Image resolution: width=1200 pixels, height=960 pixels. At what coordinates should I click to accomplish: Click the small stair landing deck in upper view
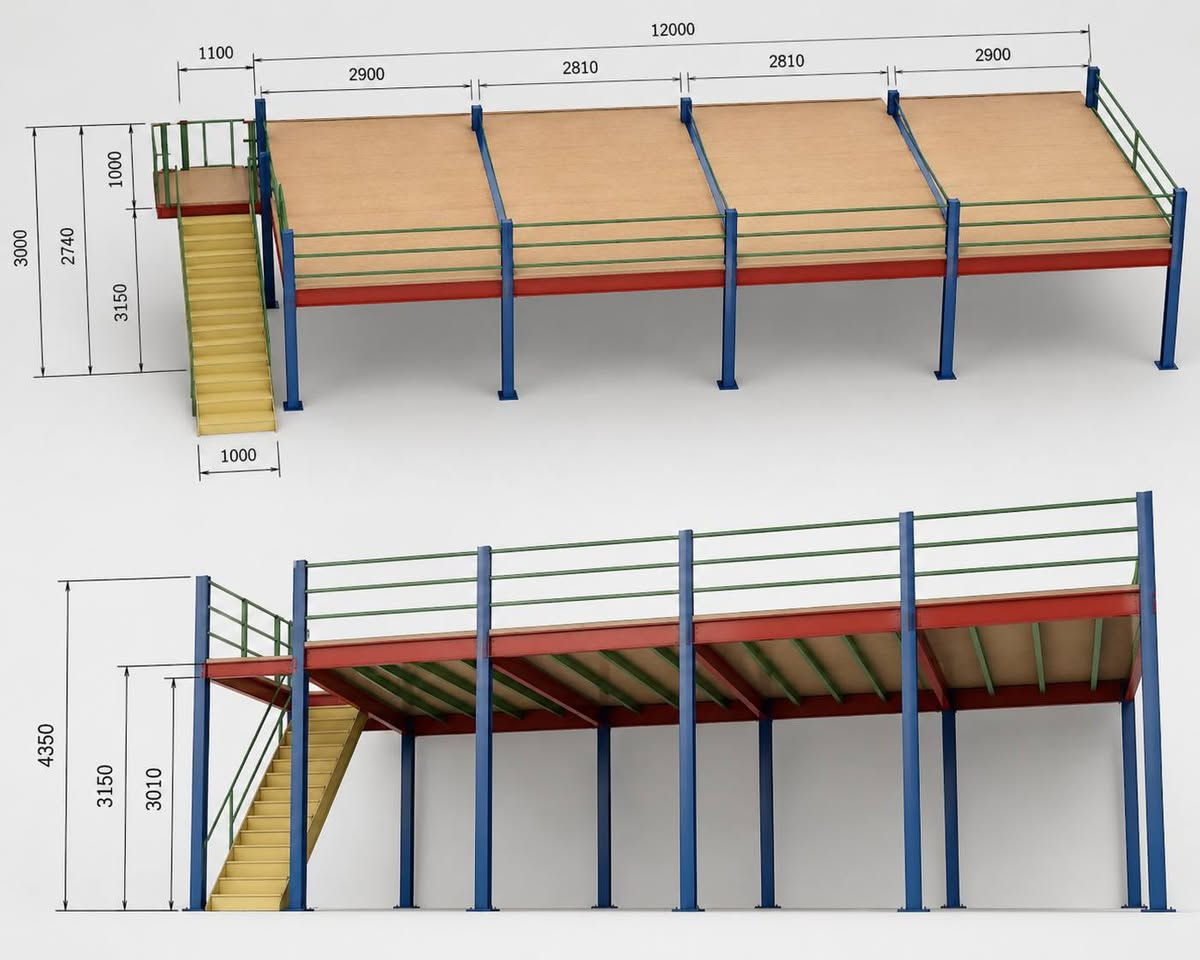205,187
